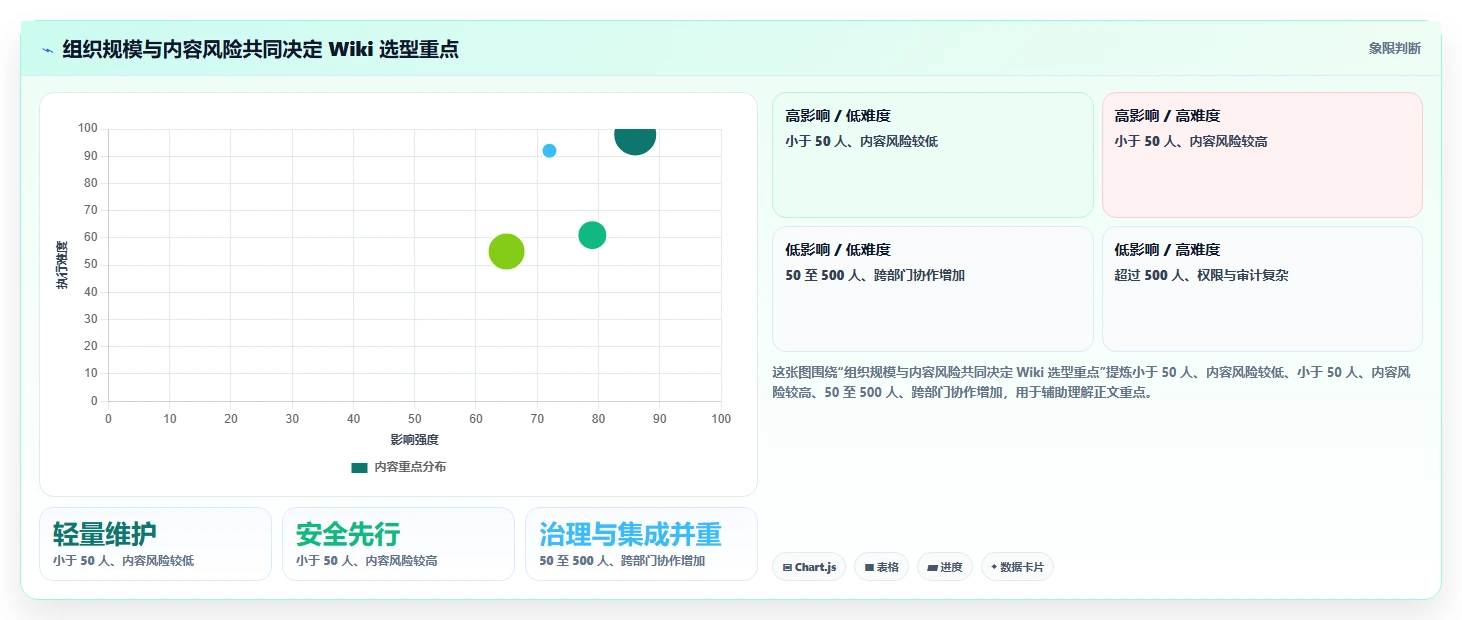The height and width of the screenshot is (620, 1462).
Task: Select the 安全先行 stat card
Action: coord(398,544)
